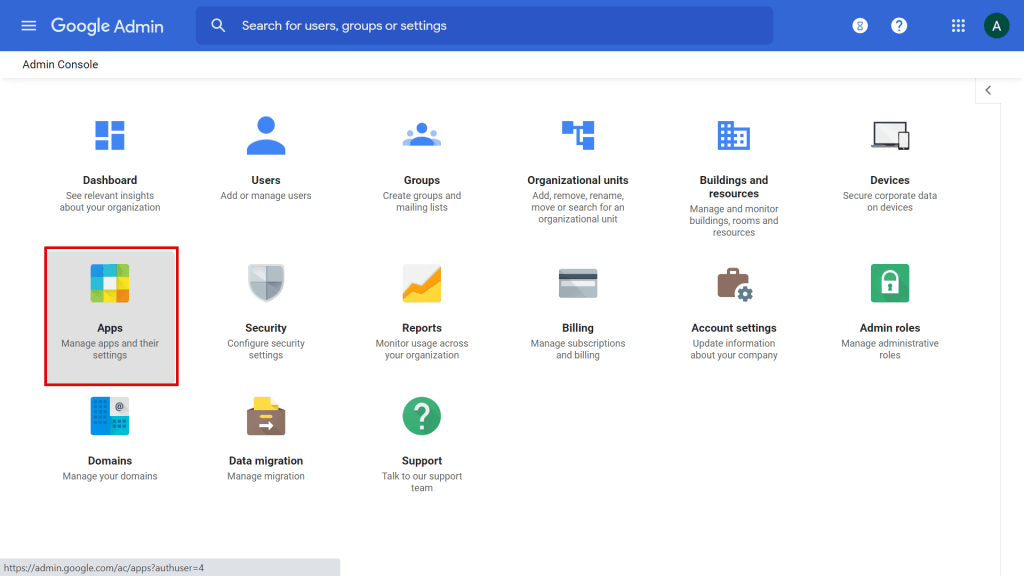Screen dimensions: 1024x576
Task: Open the Dashboard icon
Action: pos(110,135)
